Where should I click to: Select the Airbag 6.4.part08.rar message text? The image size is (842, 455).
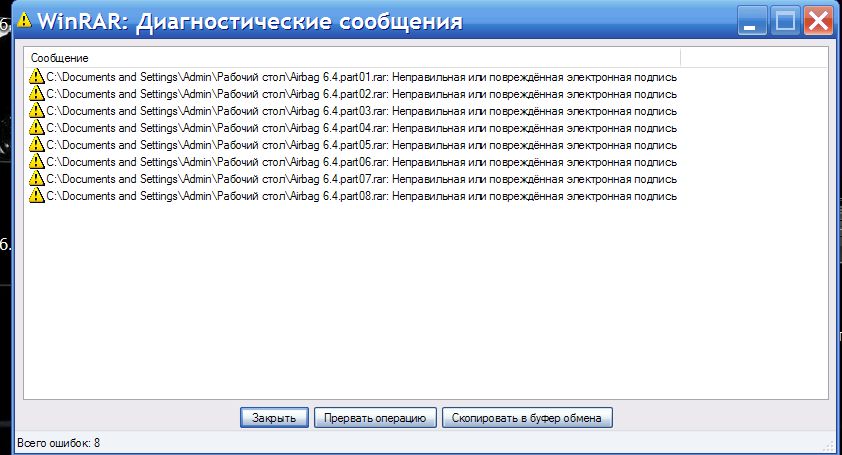[361, 196]
